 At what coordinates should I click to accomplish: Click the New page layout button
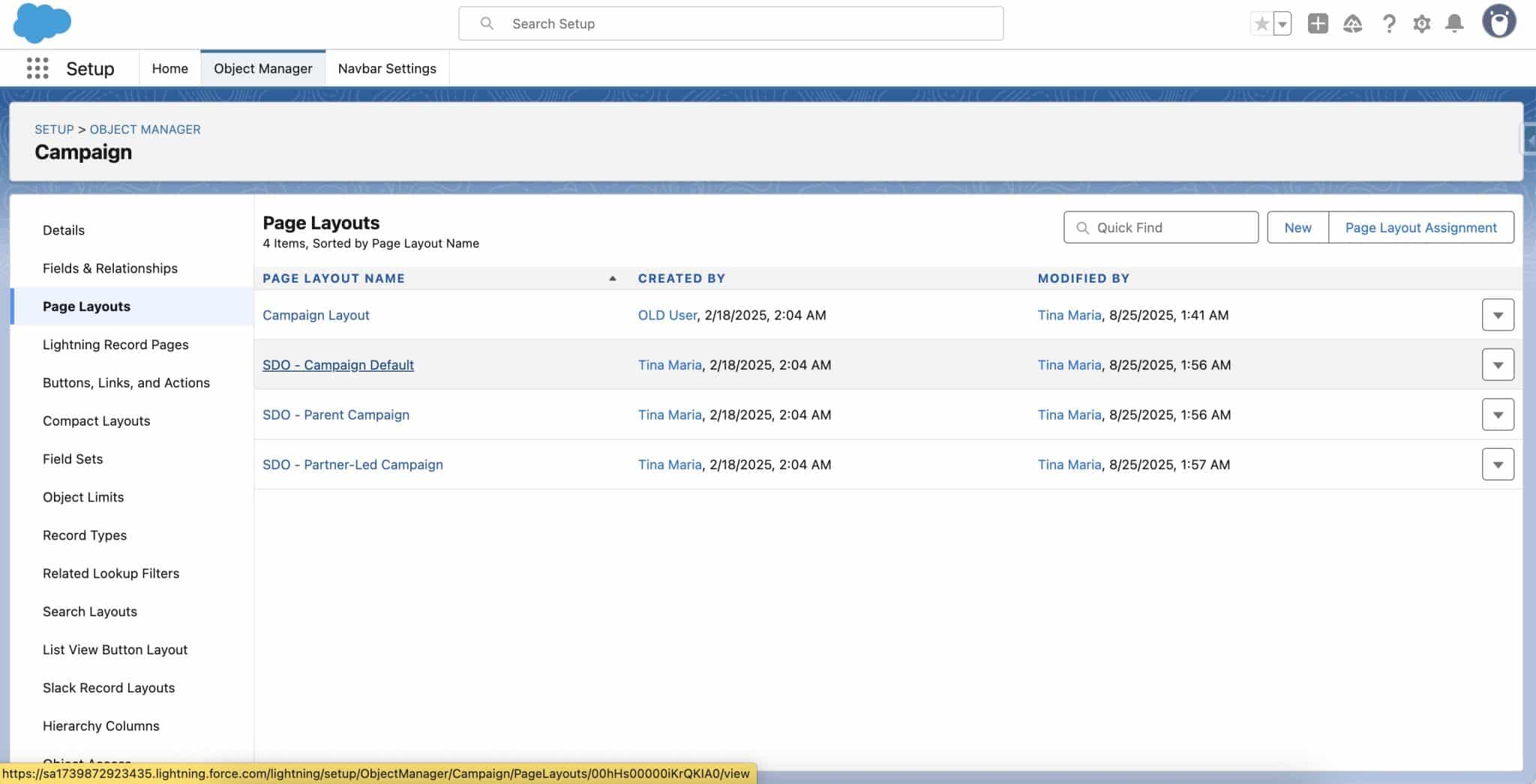click(x=1298, y=228)
